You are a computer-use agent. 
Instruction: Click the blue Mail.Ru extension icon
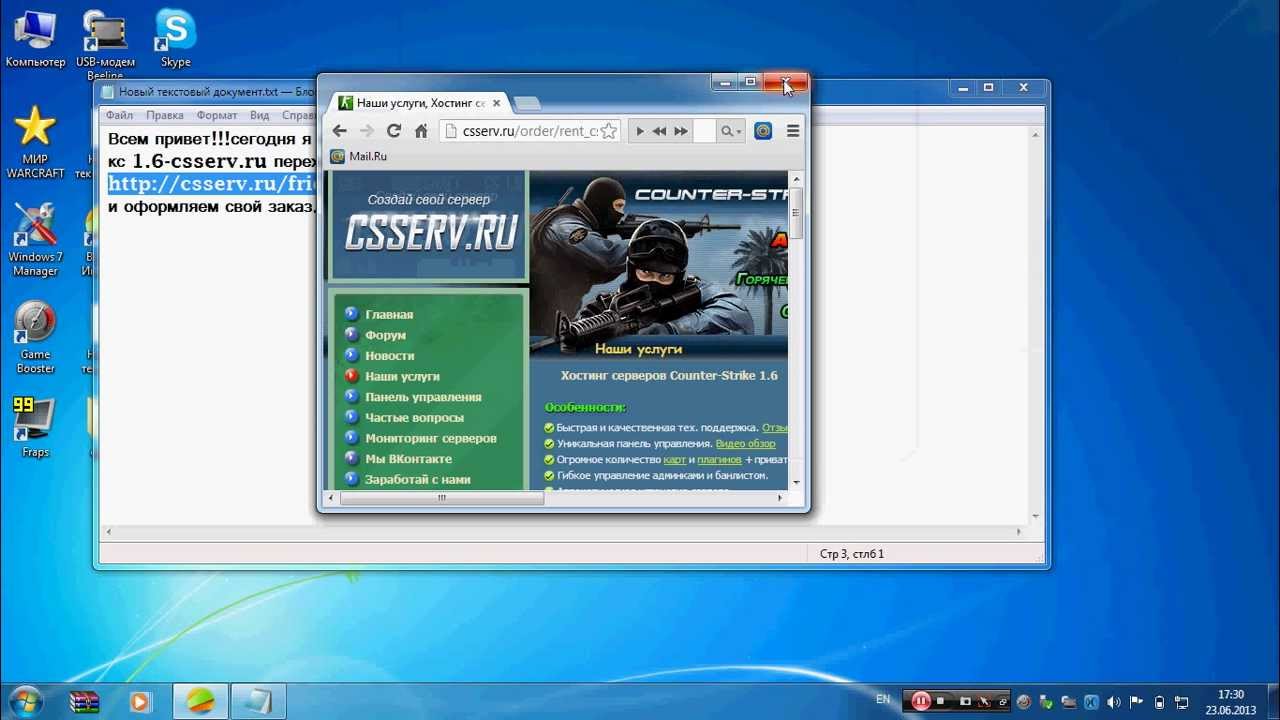pos(763,131)
